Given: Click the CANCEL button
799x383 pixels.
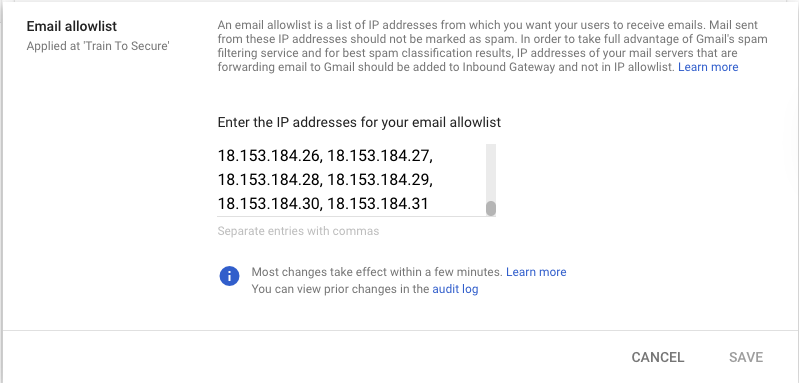Looking at the screenshot, I should 657,358.
